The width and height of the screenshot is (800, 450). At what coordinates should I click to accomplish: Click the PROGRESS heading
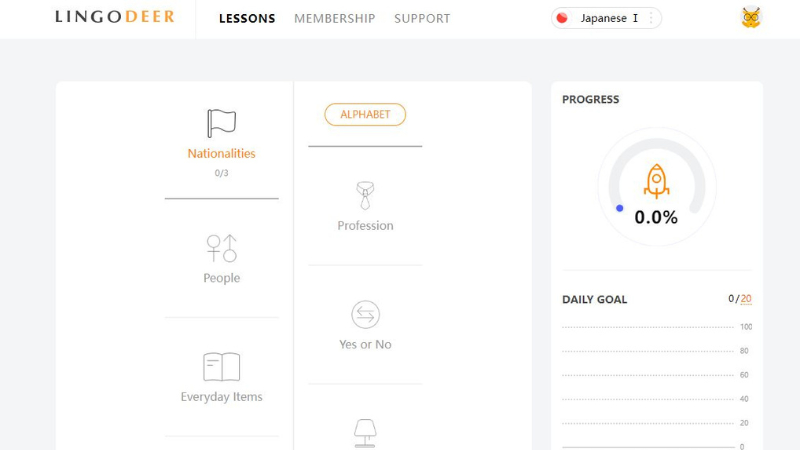(x=591, y=99)
